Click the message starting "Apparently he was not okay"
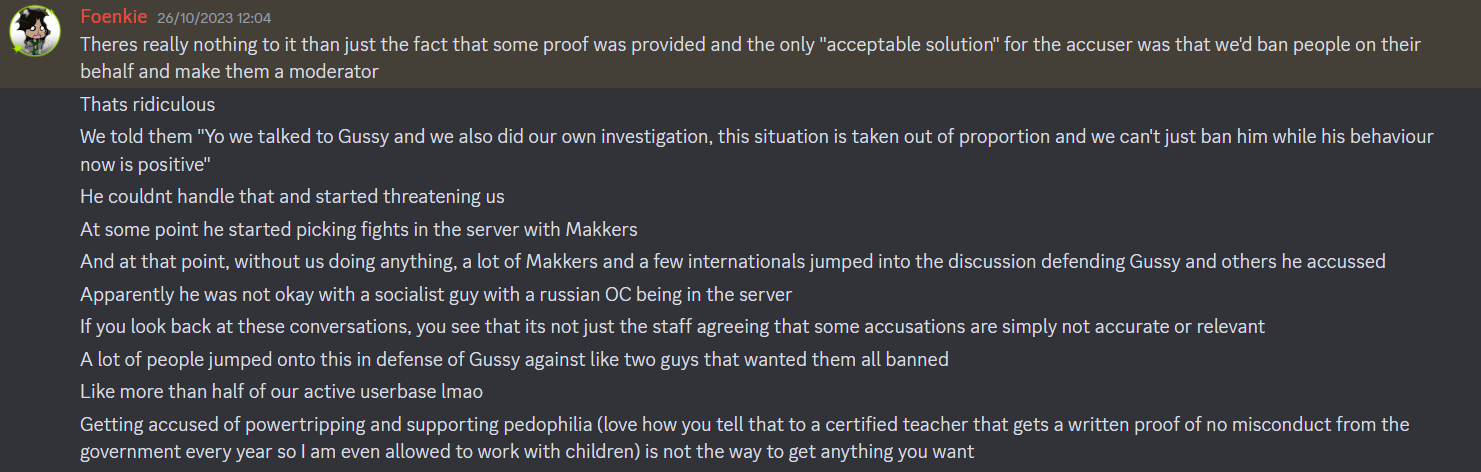1481x472 pixels. point(436,294)
